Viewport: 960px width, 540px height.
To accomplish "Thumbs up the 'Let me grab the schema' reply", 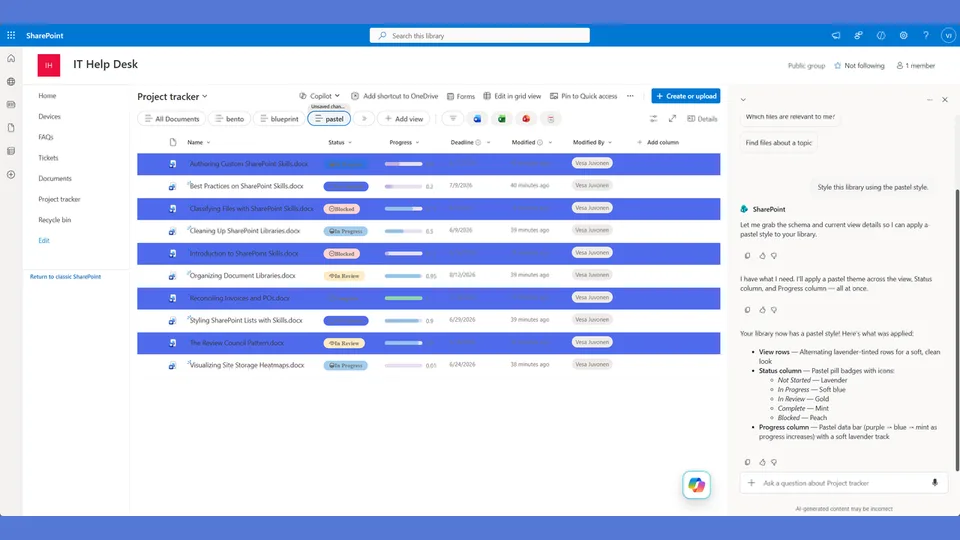I will (x=762, y=256).
